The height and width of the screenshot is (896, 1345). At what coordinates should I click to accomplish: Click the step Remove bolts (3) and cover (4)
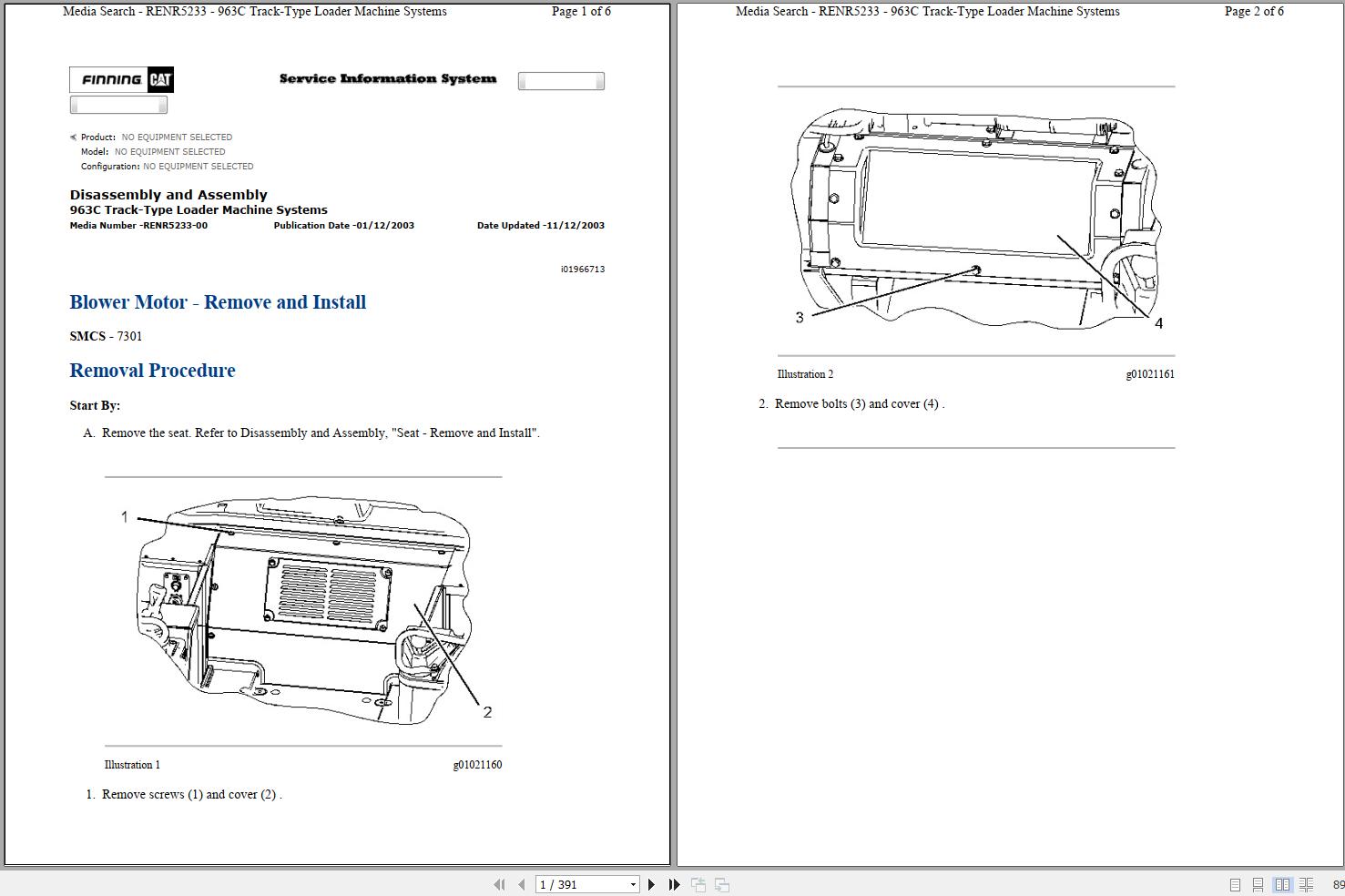860,403
